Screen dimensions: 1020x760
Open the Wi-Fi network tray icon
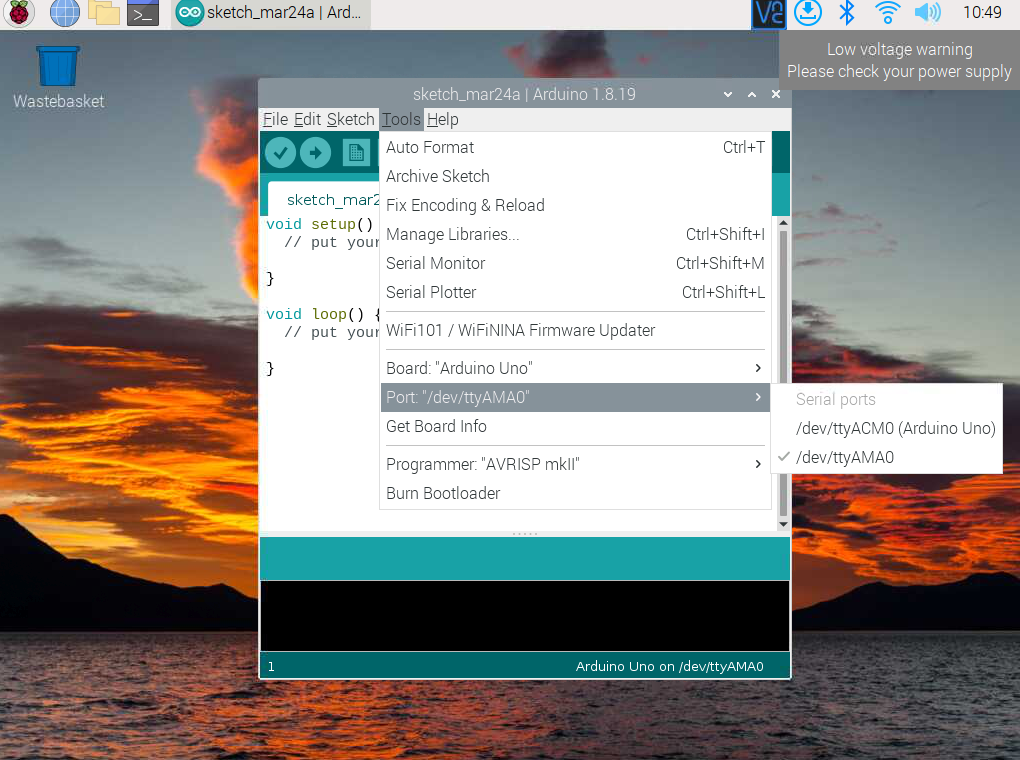pos(887,13)
